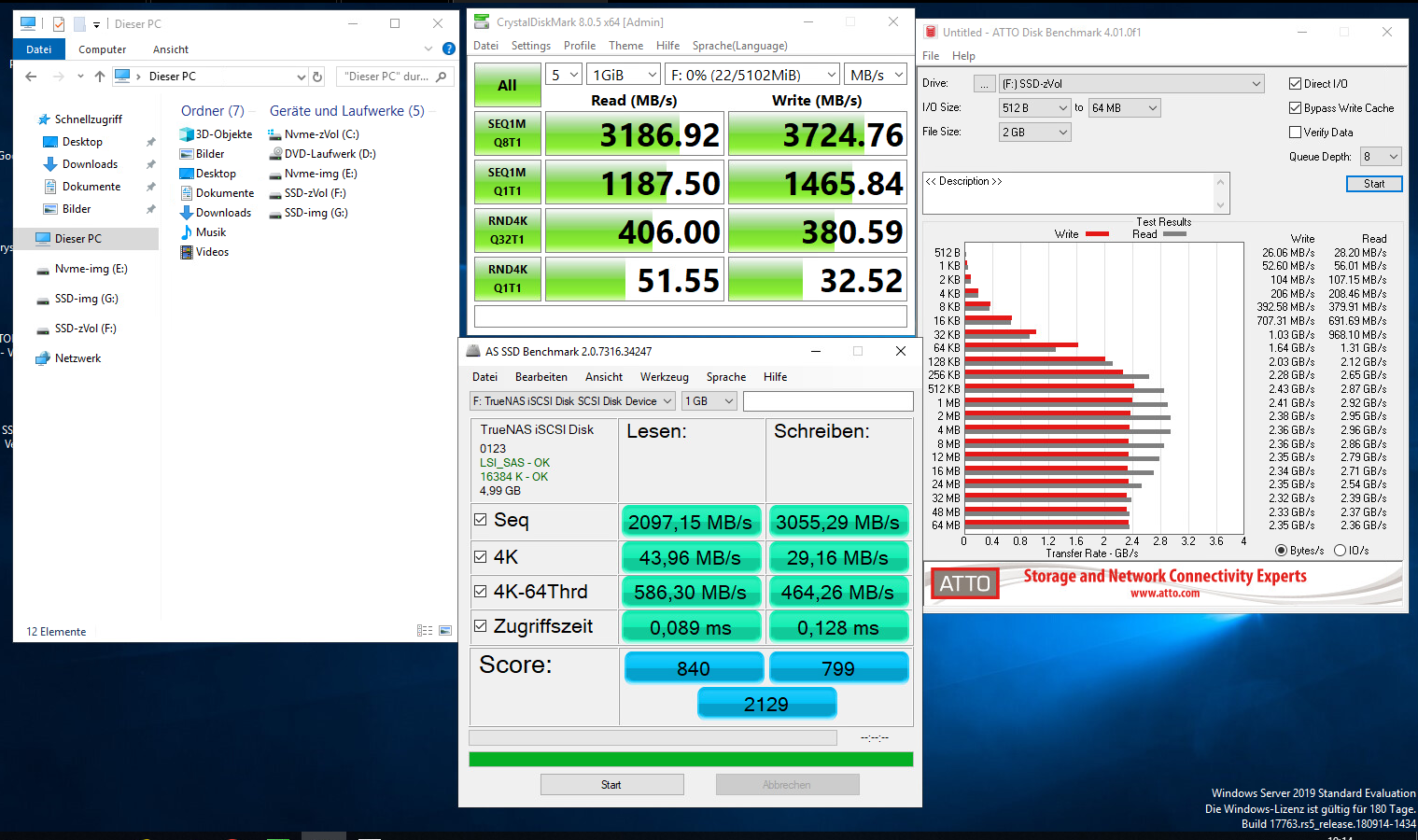Open Profile menu in CrystalDiskMark
The height and width of the screenshot is (840, 1418).
(x=580, y=46)
